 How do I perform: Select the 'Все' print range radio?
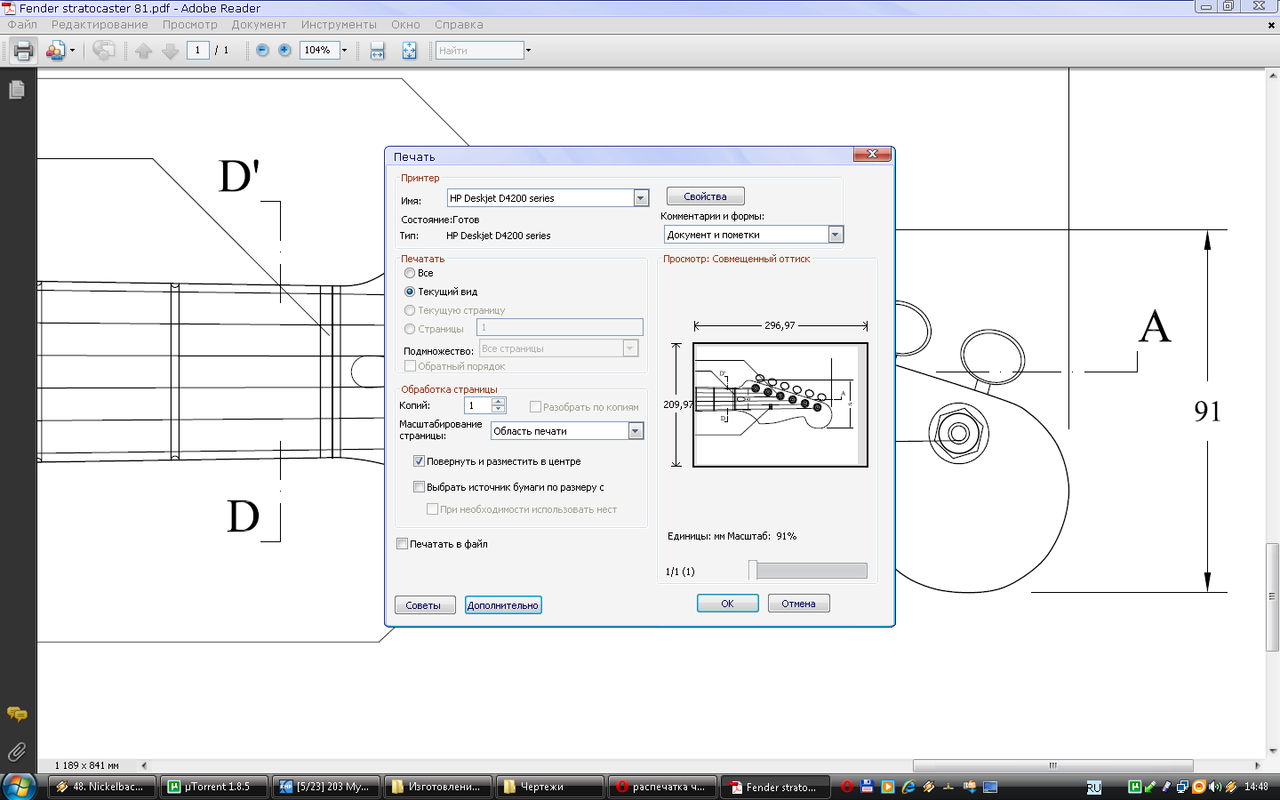pyautogui.click(x=410, y=273)
